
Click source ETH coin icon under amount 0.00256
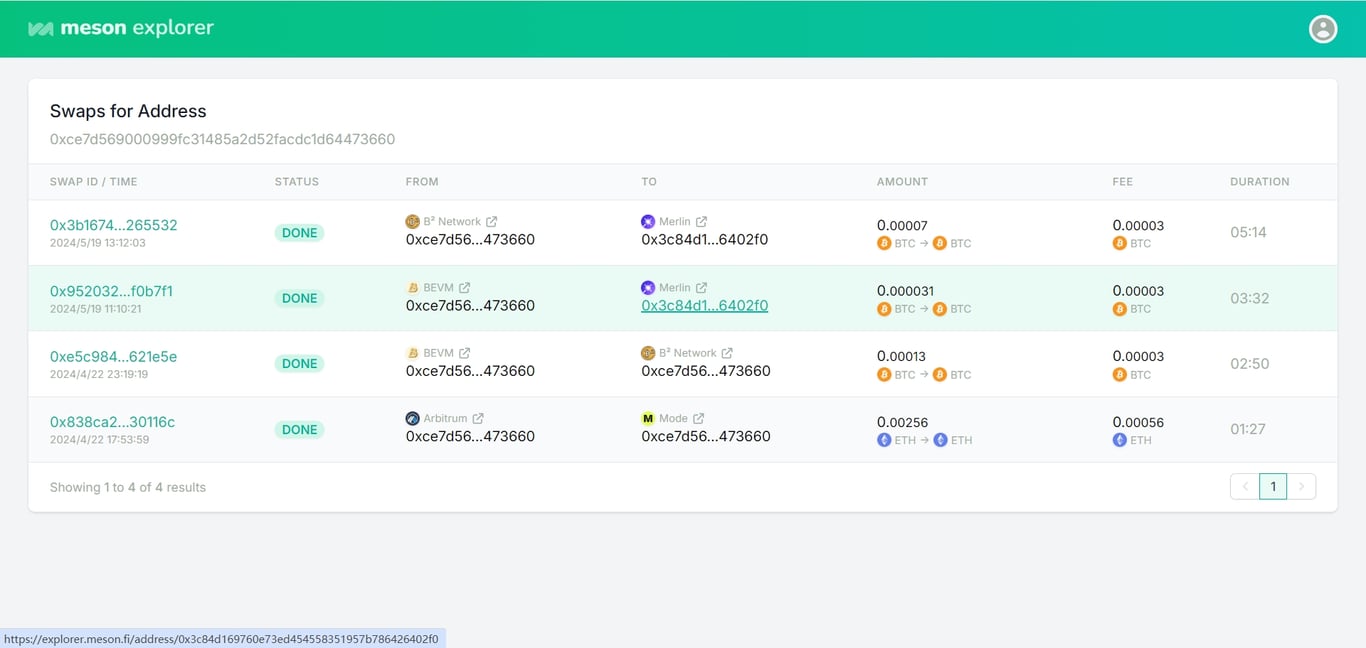(x=884, y=440)
